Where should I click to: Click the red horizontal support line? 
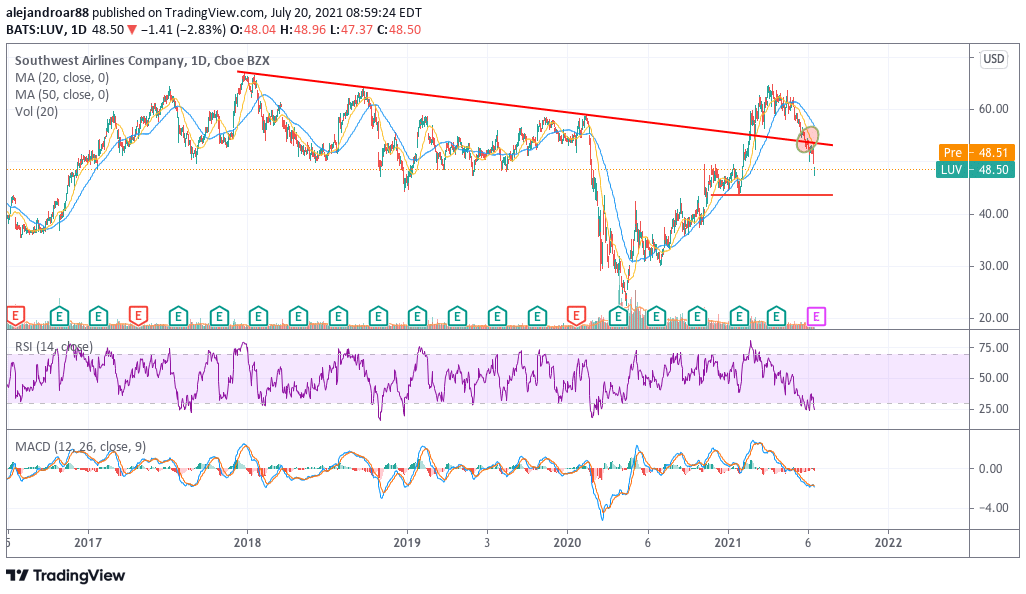pos(772,195)
